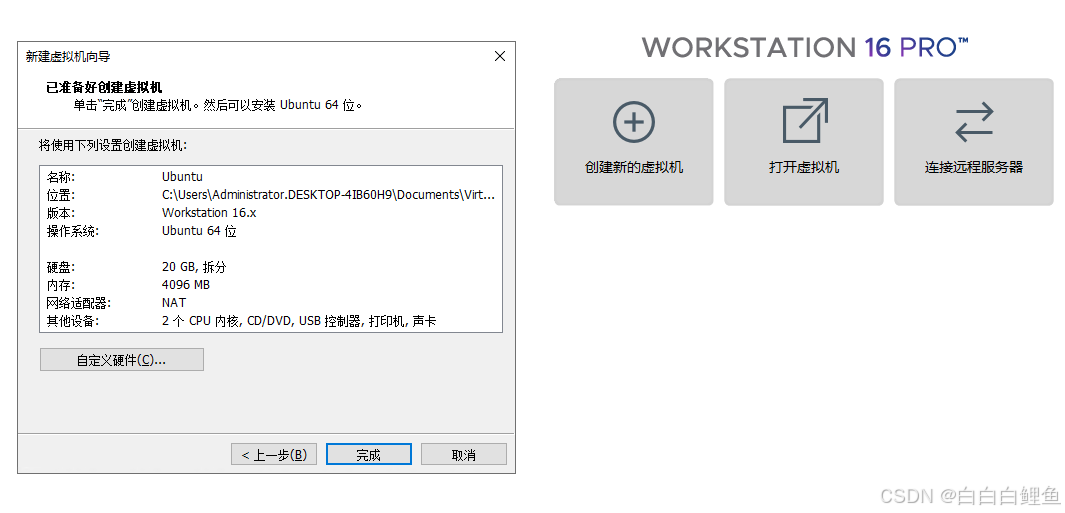Click the 打开虚拟机 label

pyautogui.click(x=804, y=167)
